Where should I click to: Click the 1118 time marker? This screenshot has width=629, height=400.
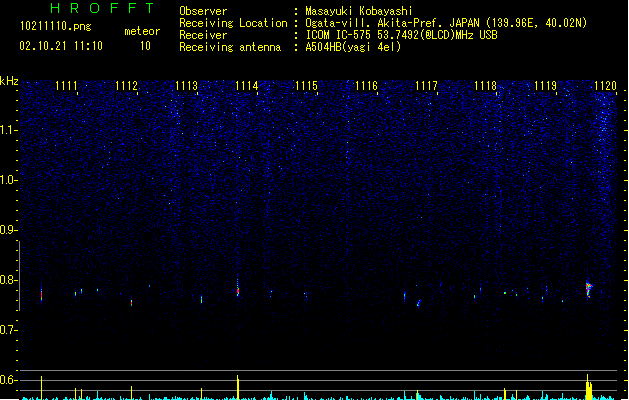tap(485, 86)
